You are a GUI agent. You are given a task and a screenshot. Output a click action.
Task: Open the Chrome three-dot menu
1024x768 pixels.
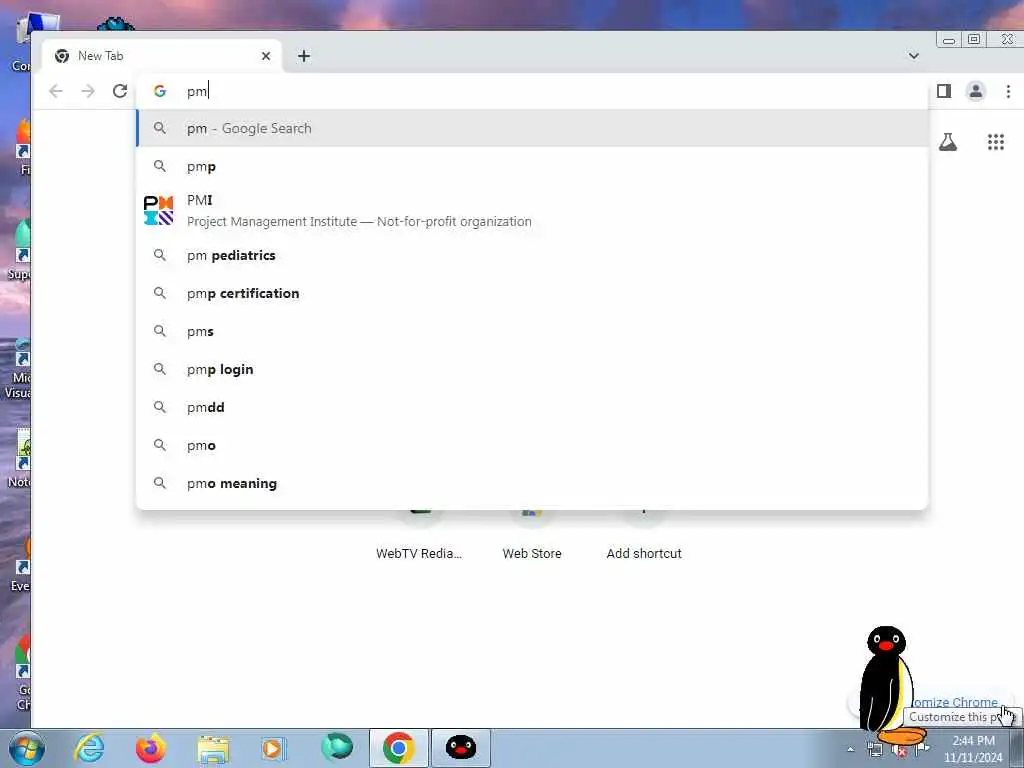coord(1008,91)
